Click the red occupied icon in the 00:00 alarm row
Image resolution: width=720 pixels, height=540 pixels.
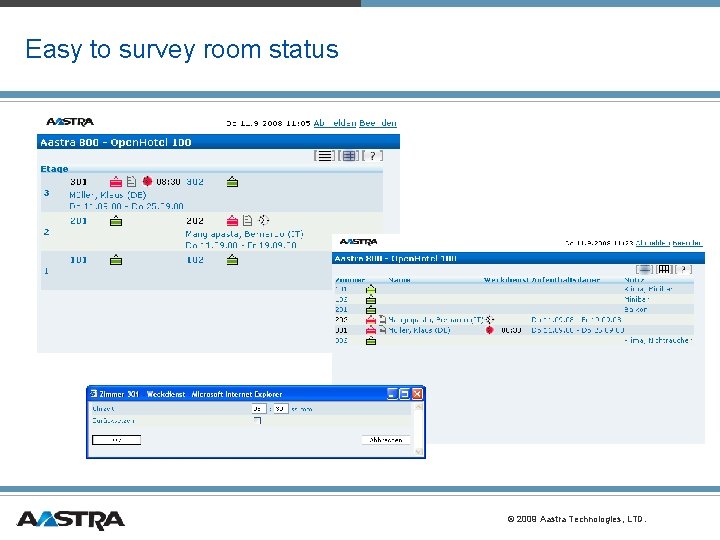pyautogui.click(x=371, y=330)
